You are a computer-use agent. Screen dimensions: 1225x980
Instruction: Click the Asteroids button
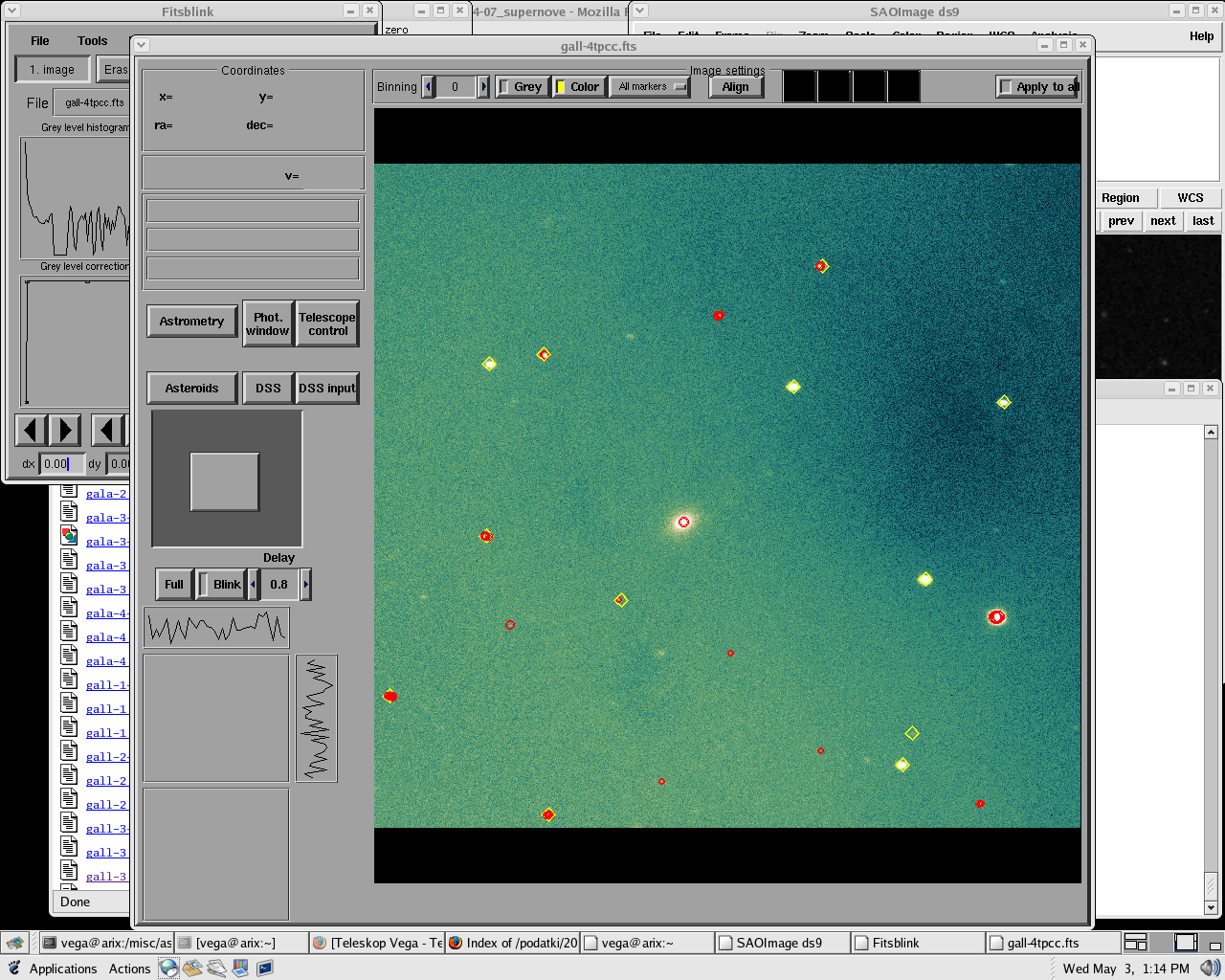point(192,389)
